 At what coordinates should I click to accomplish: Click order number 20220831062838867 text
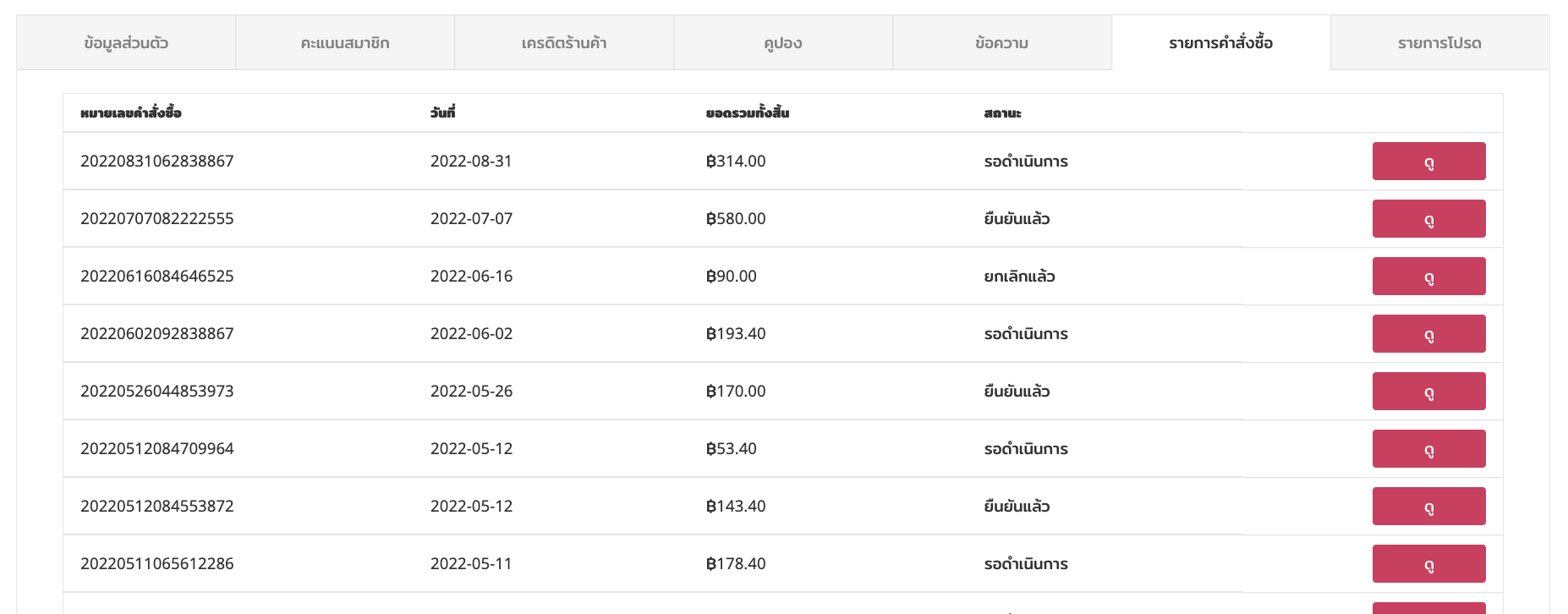point(157,161)
